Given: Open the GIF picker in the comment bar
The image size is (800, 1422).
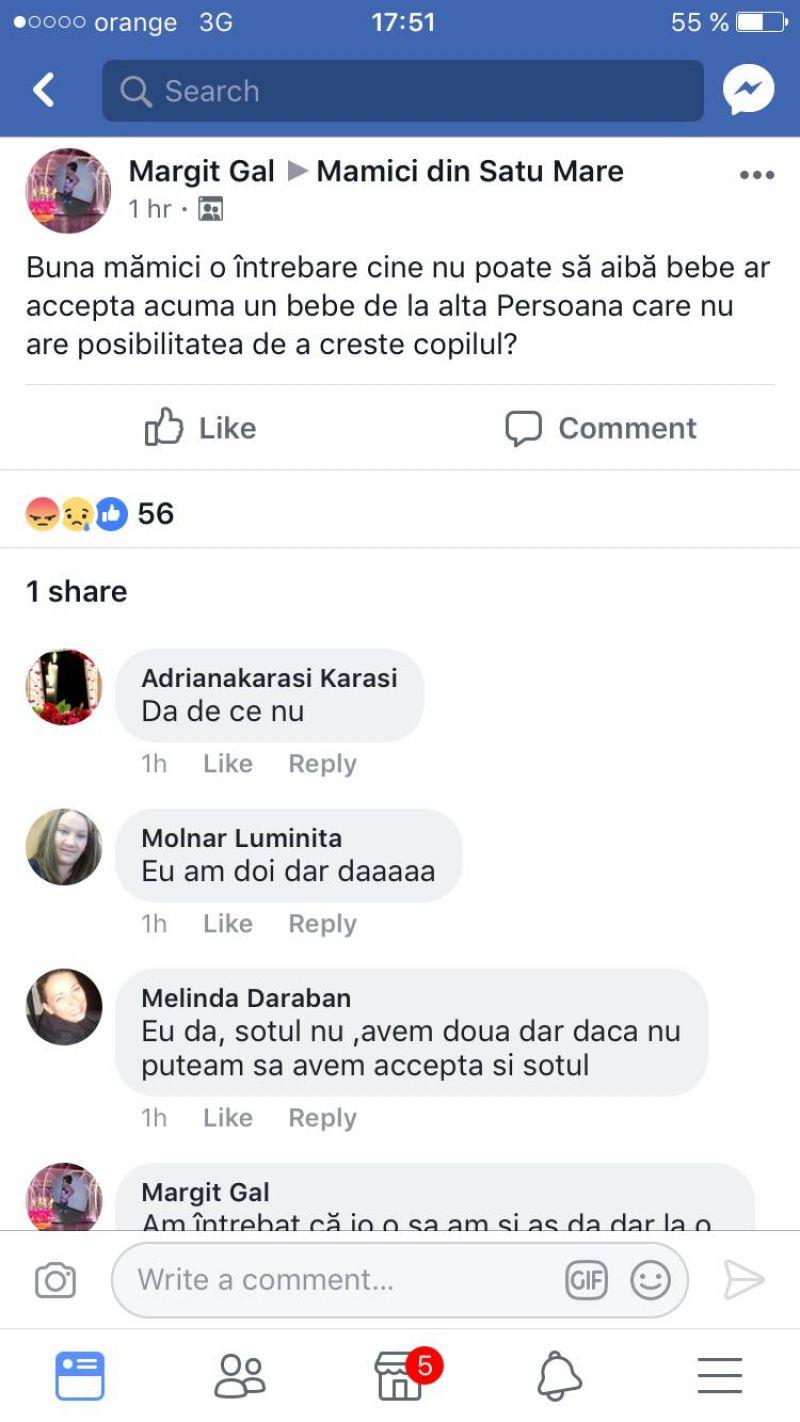Looking at the screenshot, I should coord(586,1279).
